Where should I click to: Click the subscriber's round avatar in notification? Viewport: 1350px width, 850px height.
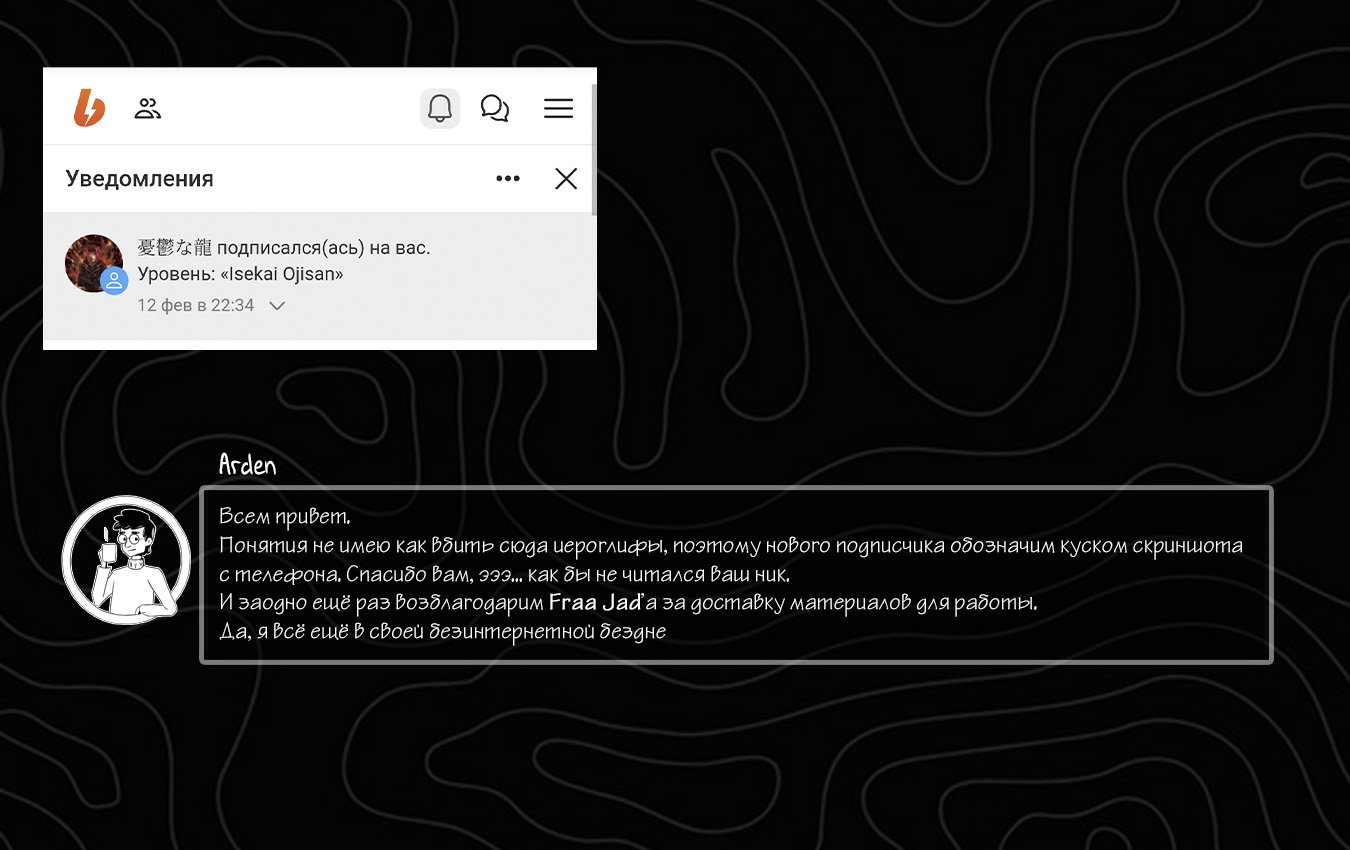tap(93, 263)
